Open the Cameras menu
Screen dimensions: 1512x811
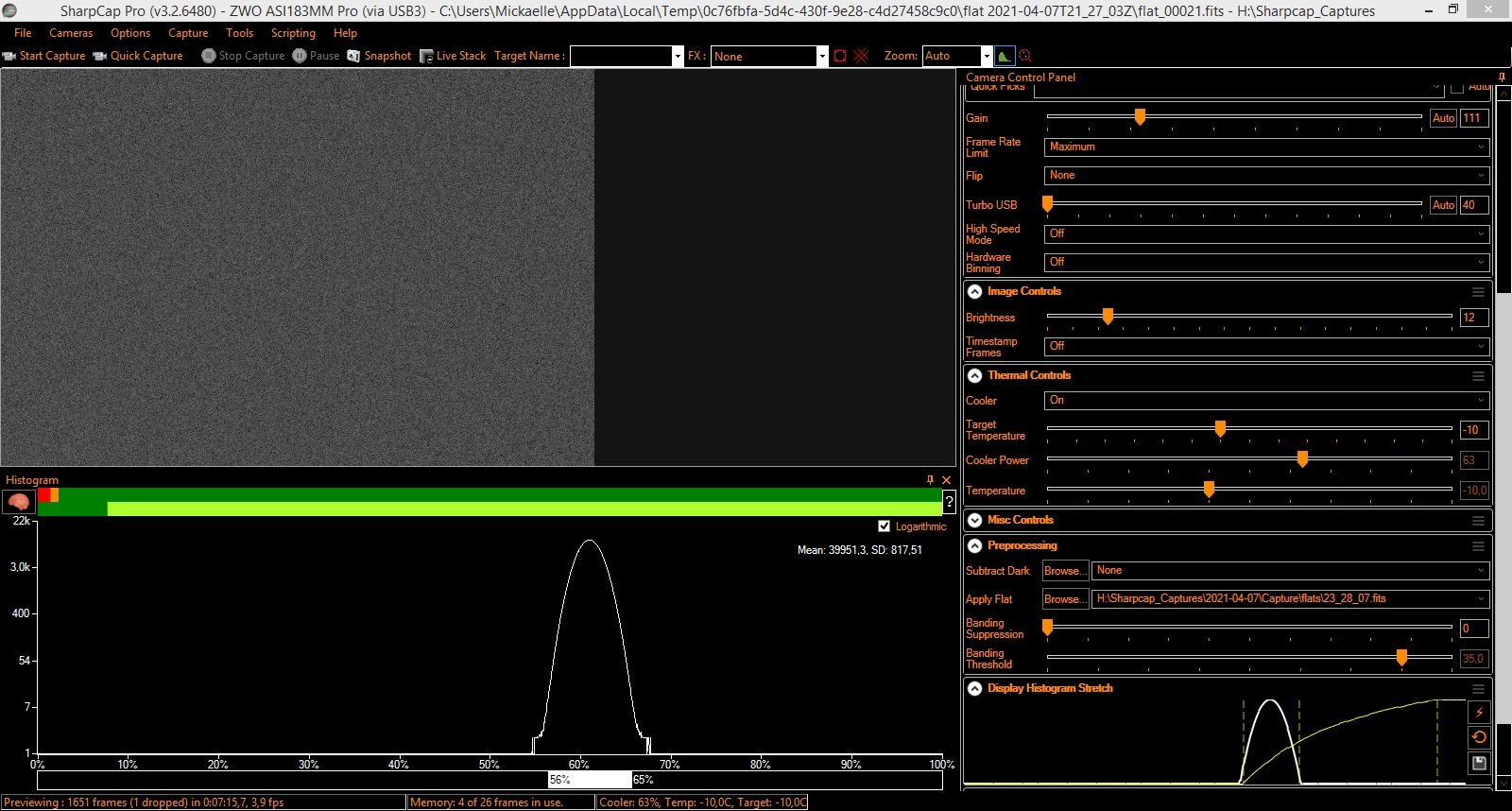[x=71, y=33]
